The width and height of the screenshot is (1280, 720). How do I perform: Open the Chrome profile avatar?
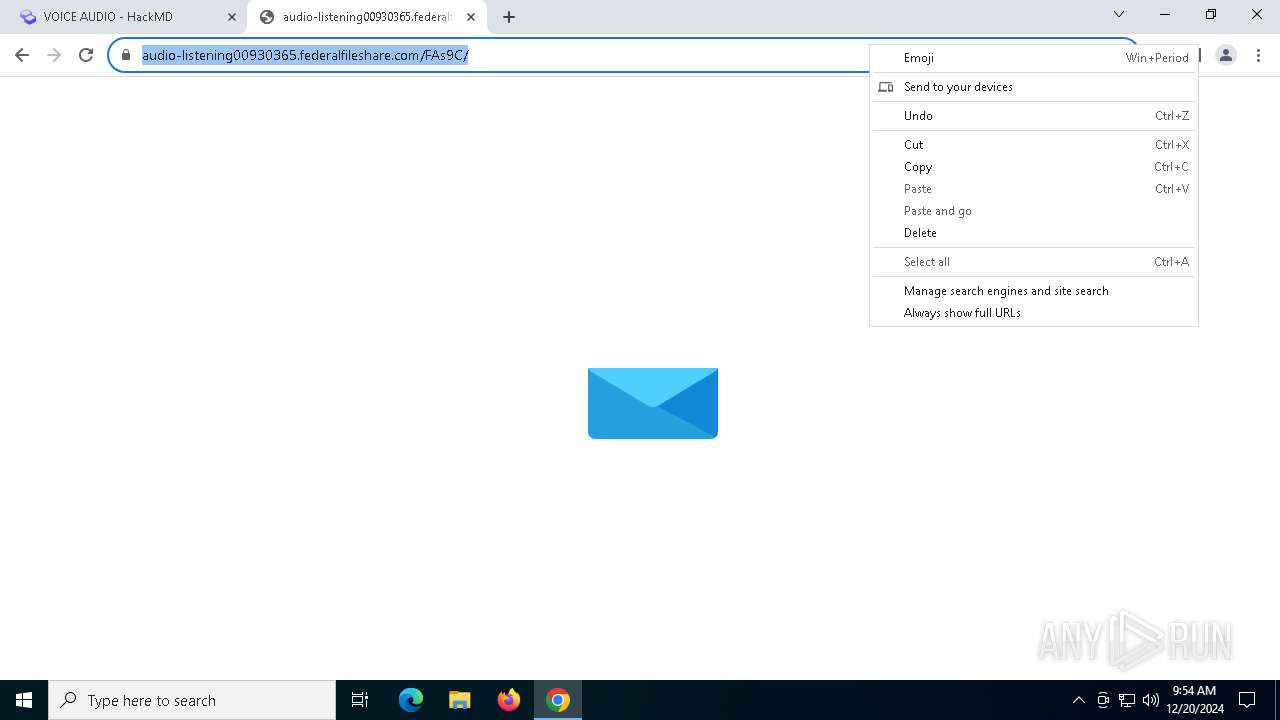tap(1226, 55)
